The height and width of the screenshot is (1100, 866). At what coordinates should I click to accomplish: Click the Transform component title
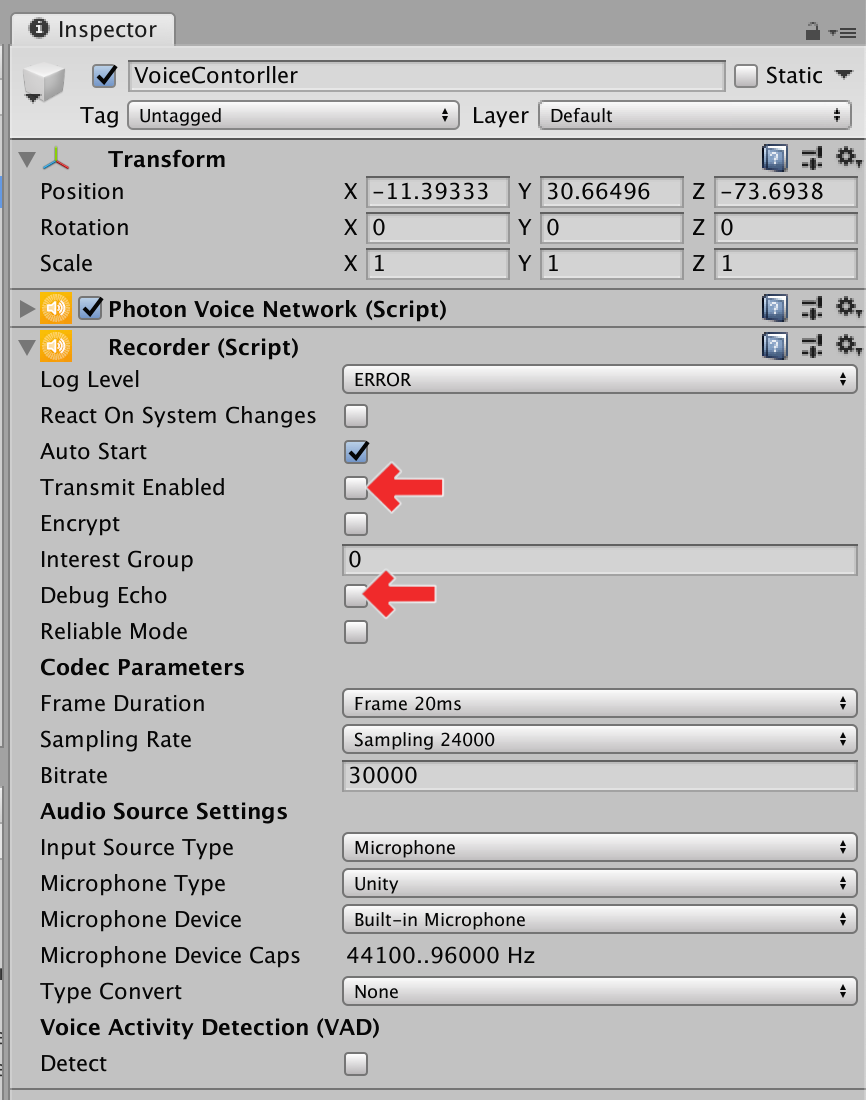pos(167,159)
